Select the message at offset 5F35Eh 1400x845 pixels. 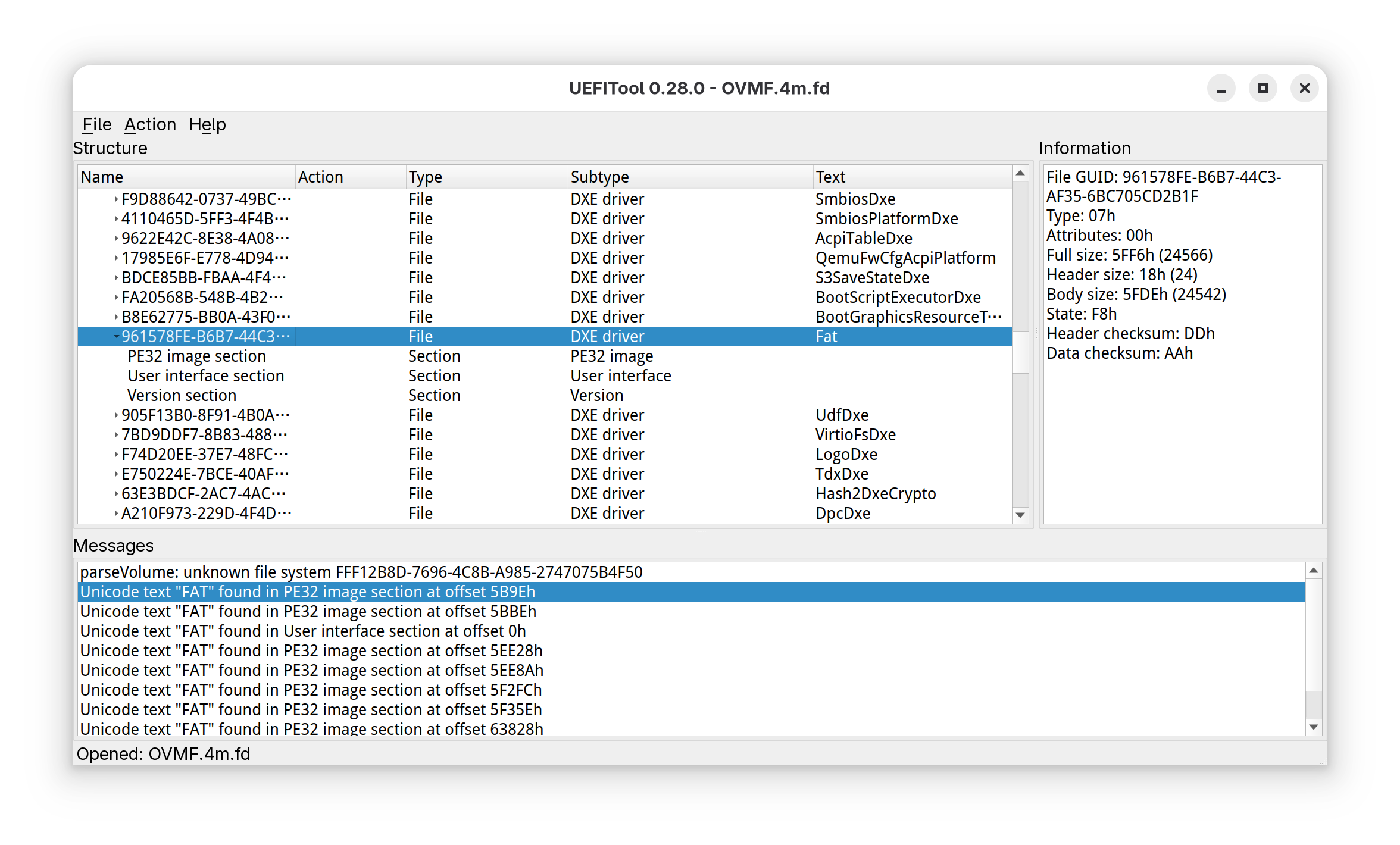click(692, 710)
